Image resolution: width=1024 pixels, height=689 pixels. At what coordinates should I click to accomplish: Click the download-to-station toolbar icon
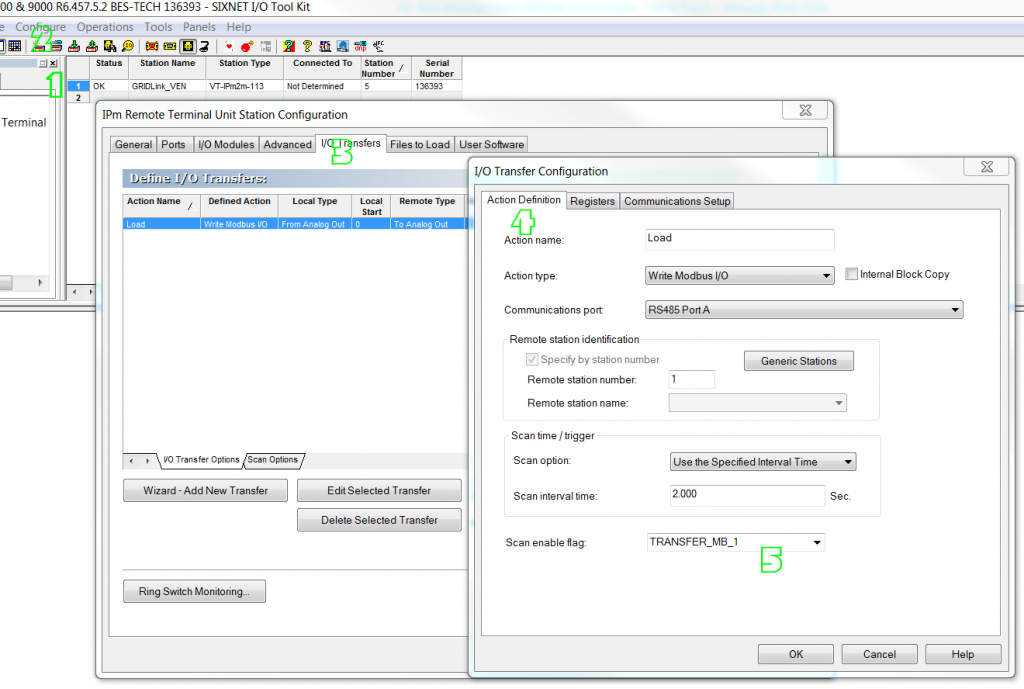click(x=74, y=46)
